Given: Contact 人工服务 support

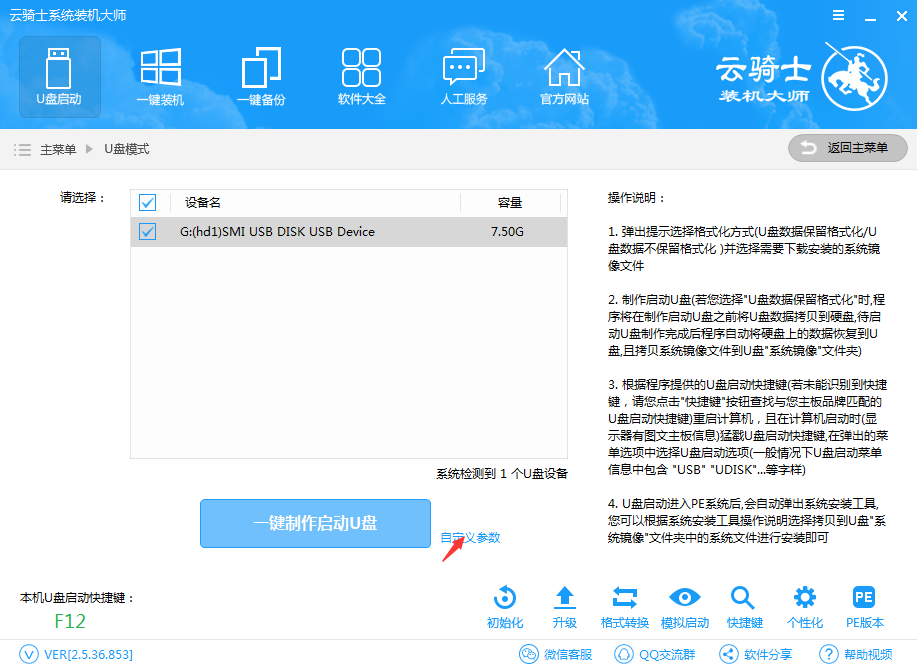Looking at the screenshot, I should pos(463,75).
